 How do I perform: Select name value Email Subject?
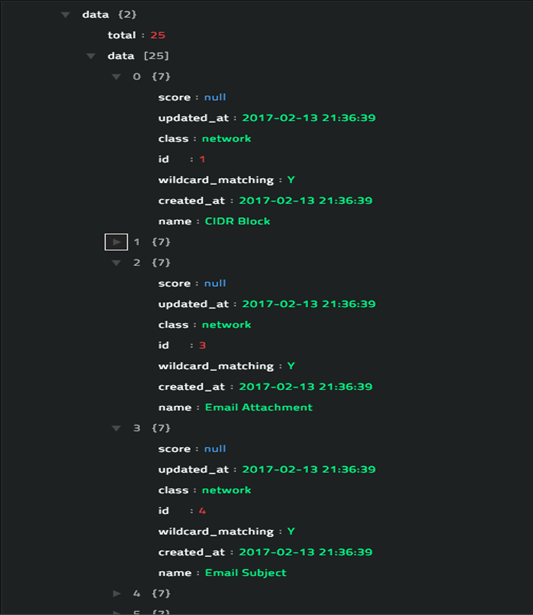[x=246, y=573]
